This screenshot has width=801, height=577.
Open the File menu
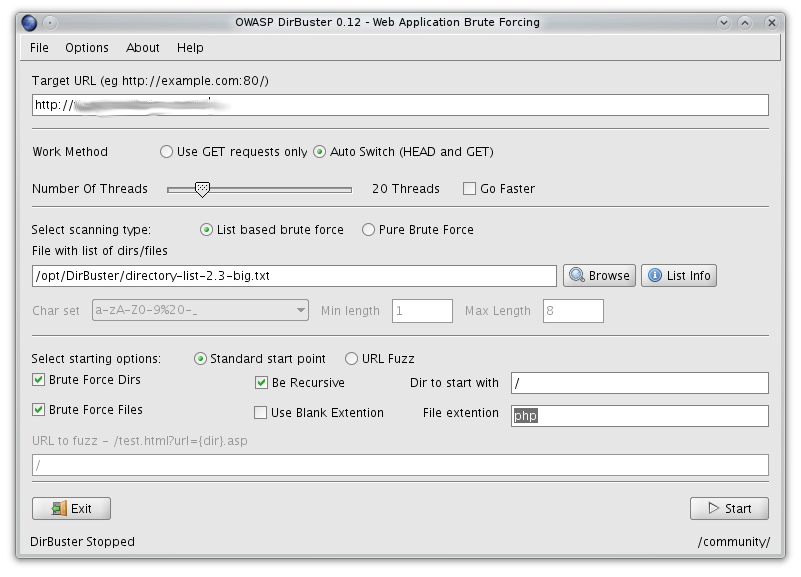click(x=39, y=47)
